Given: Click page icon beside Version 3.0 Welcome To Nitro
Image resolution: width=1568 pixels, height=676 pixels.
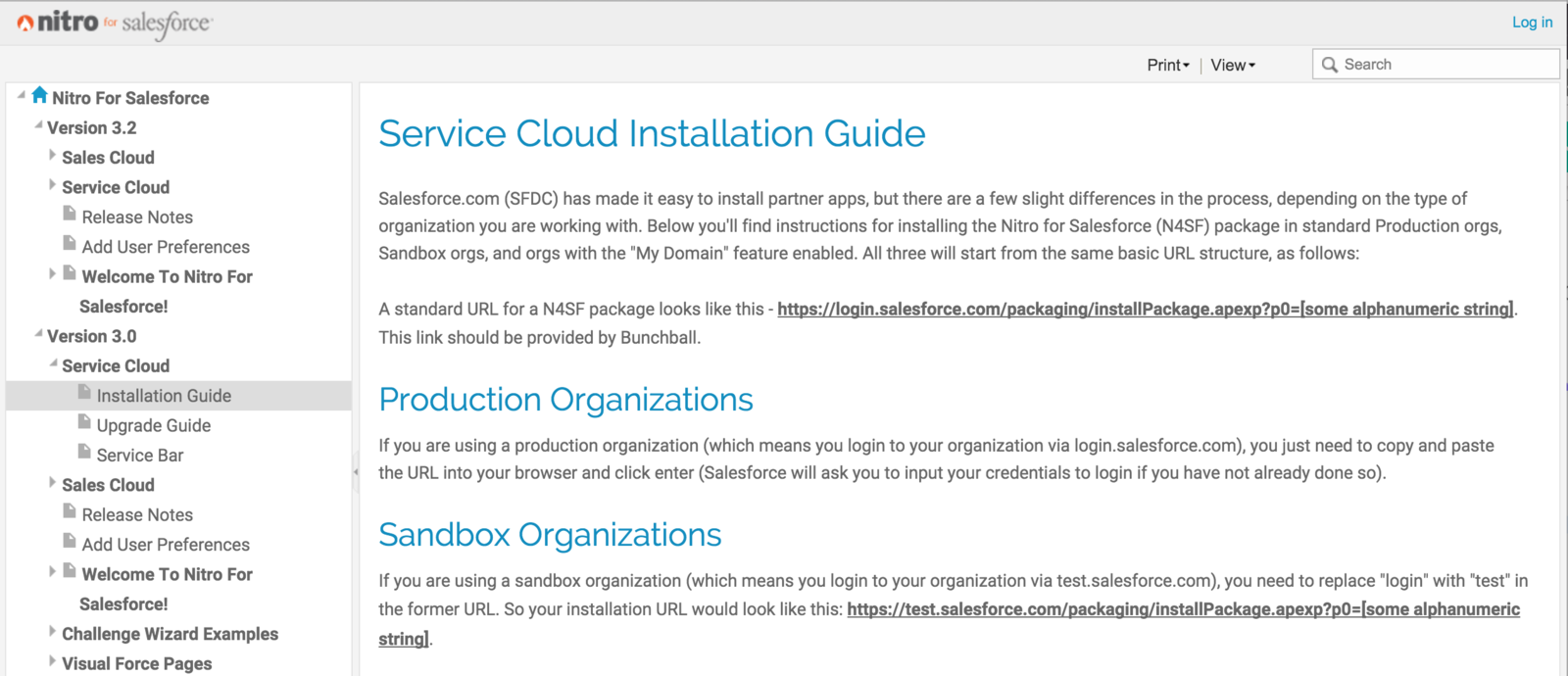Looking at the screenshot, I should tap(70, 571).
